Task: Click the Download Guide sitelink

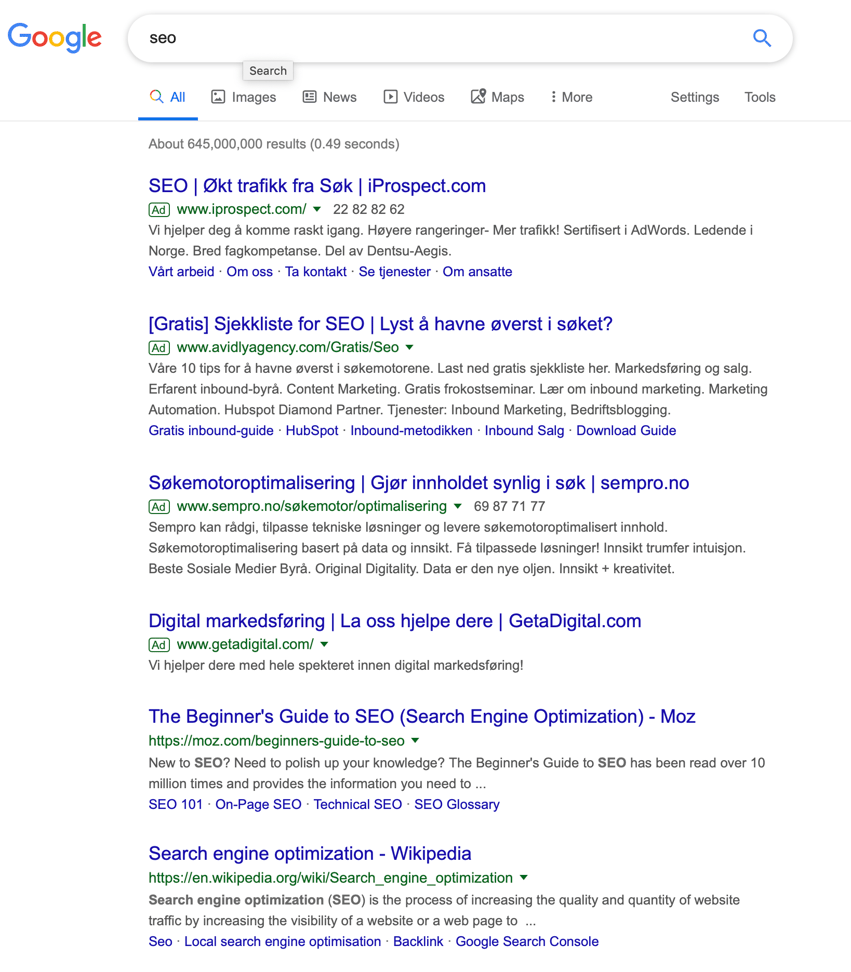Action: (626, 431)
